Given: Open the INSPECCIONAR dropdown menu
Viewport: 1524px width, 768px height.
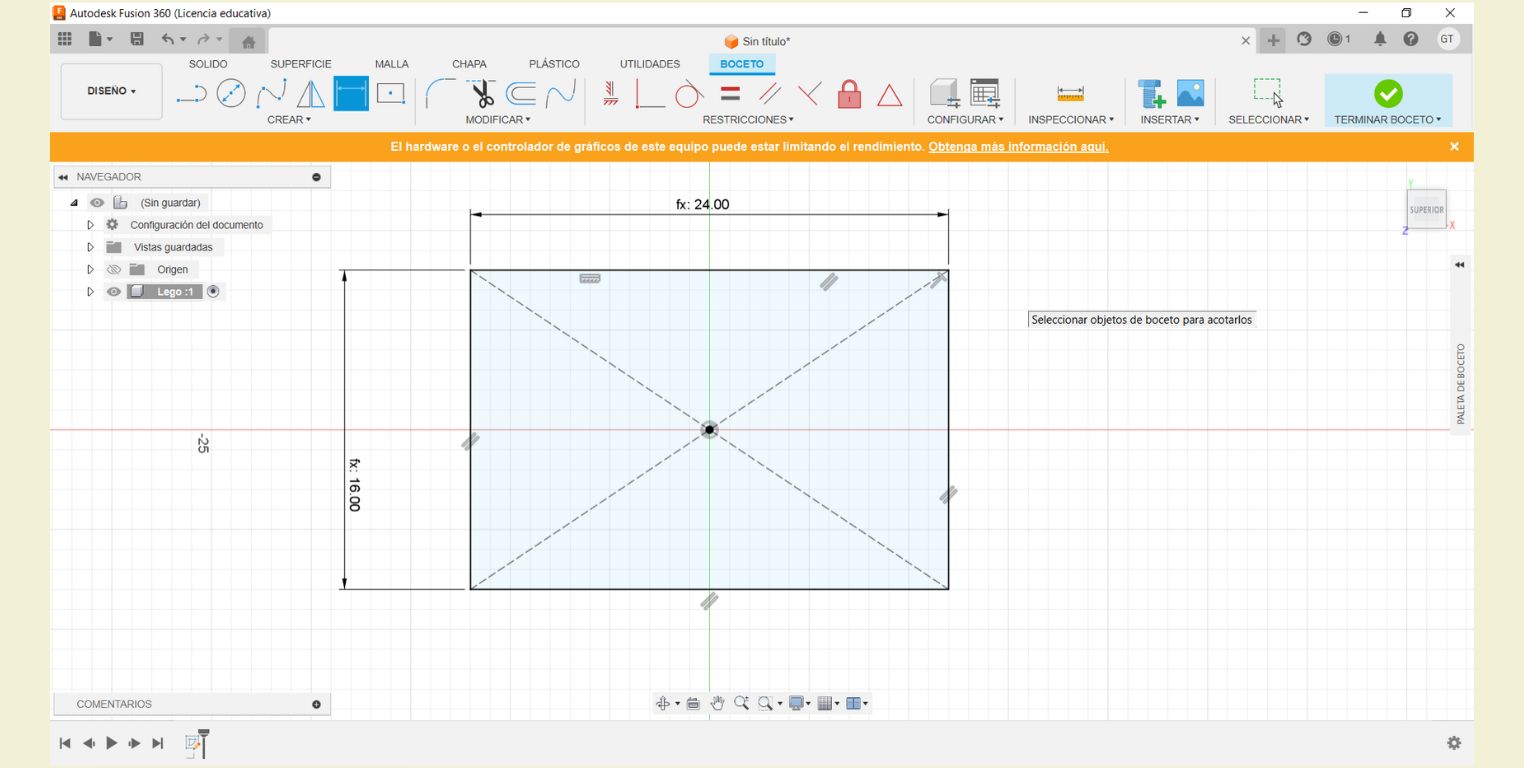Looking at the screenshot, I should 1071,120.
